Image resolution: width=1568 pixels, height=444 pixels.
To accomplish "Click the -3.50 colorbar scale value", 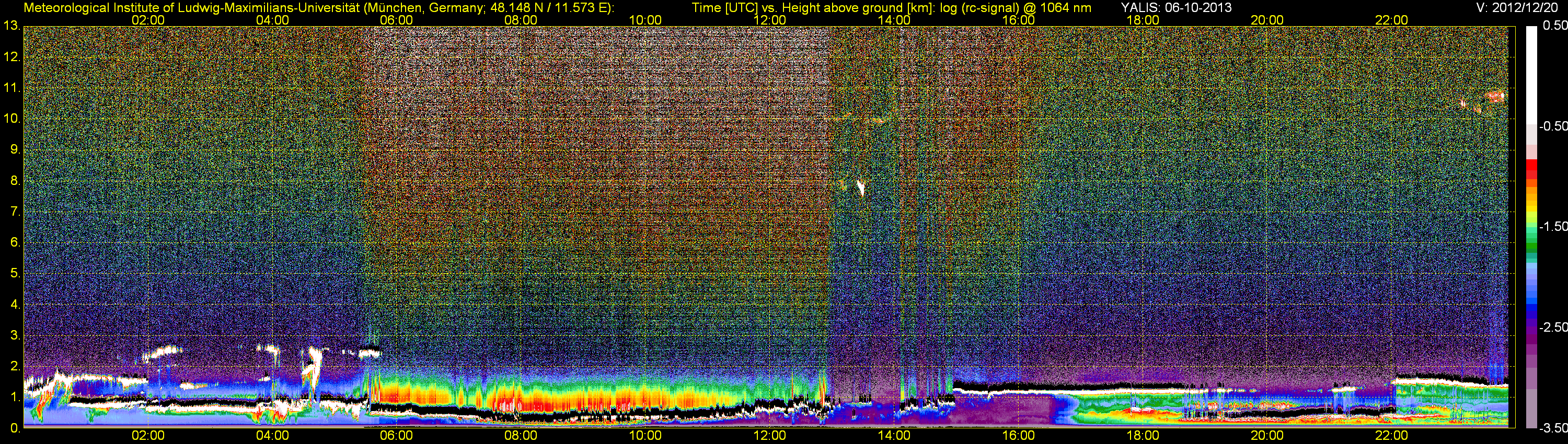I will (x=1553, y=428).
